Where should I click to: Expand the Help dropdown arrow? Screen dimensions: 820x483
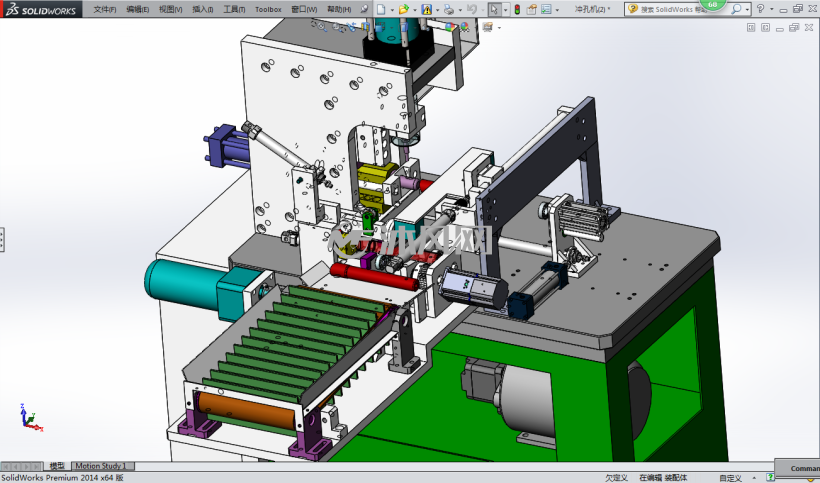pos(771,9)
